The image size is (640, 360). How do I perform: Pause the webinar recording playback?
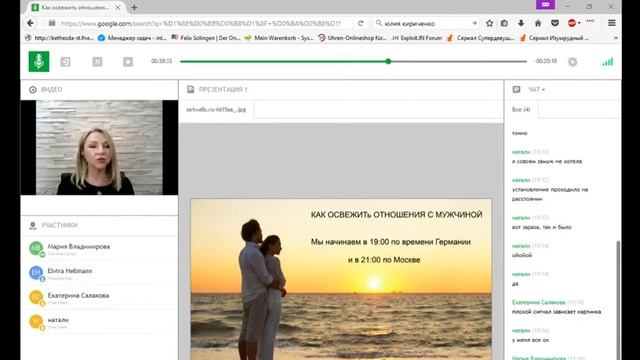pyautogui.click(x=97, y=62)
